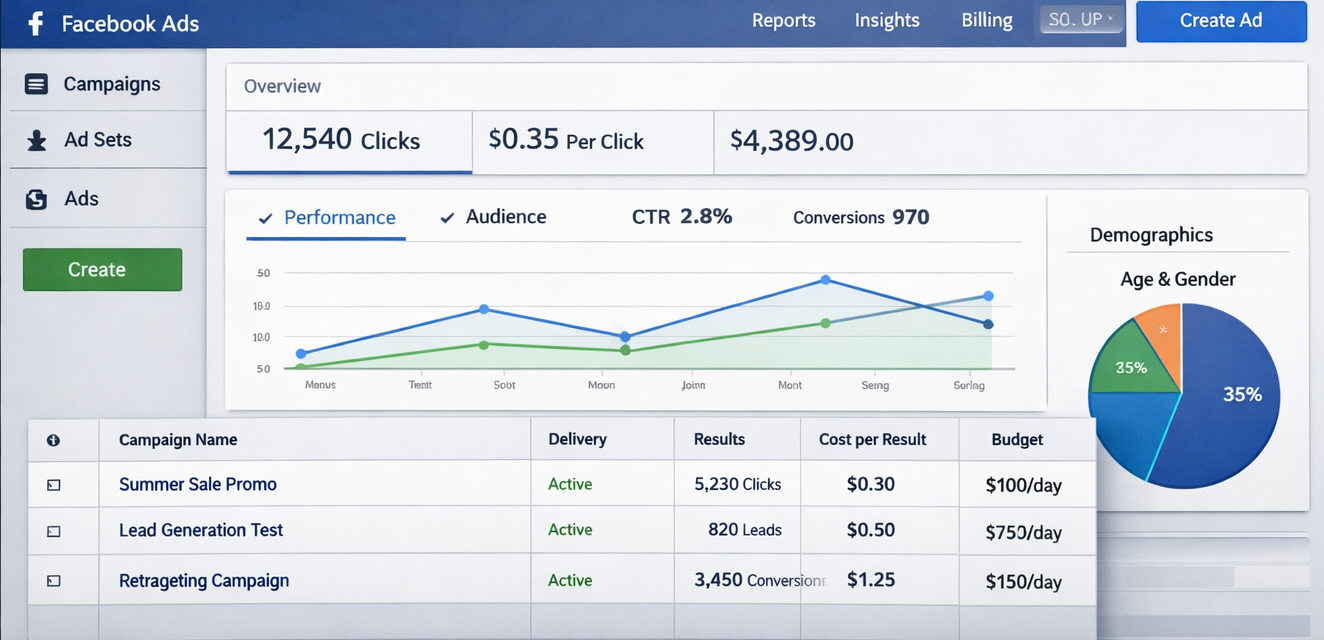Click the Demographics panel heading
The height and width of the screenshot is (640, 1324).
1151,235
